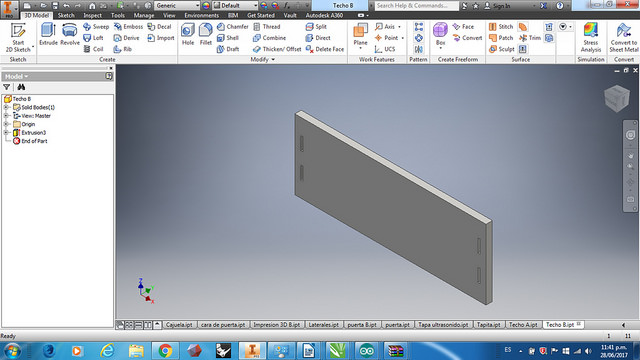This screenshot has width=640, height=360.
Task: Open the Tools ribbon tab
Action: tap(118, 16)
